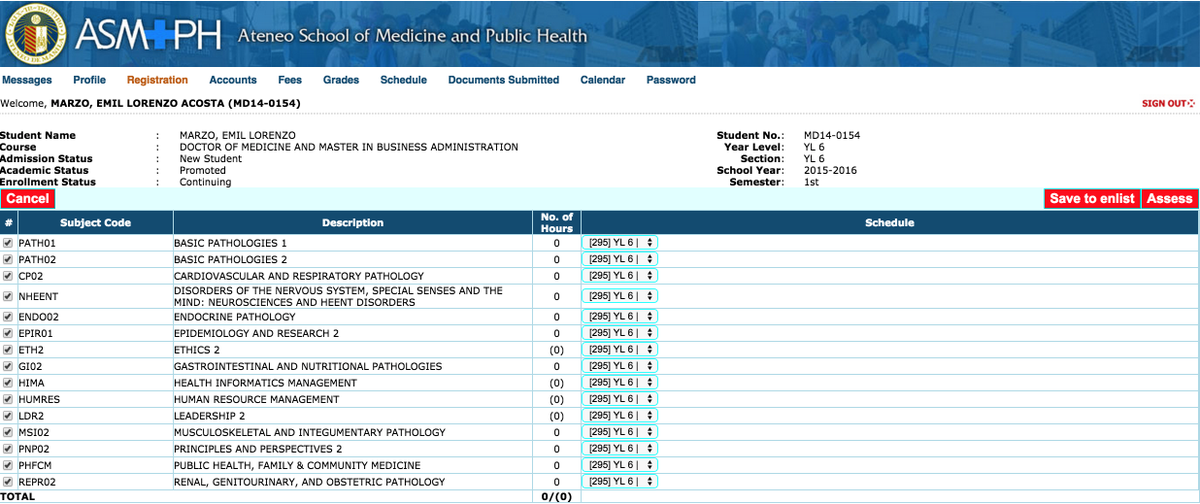Deselect the ETH2 subject checkbox
Image resolution: width=1200 pixels, height=504 pixels.
point(8,349)
